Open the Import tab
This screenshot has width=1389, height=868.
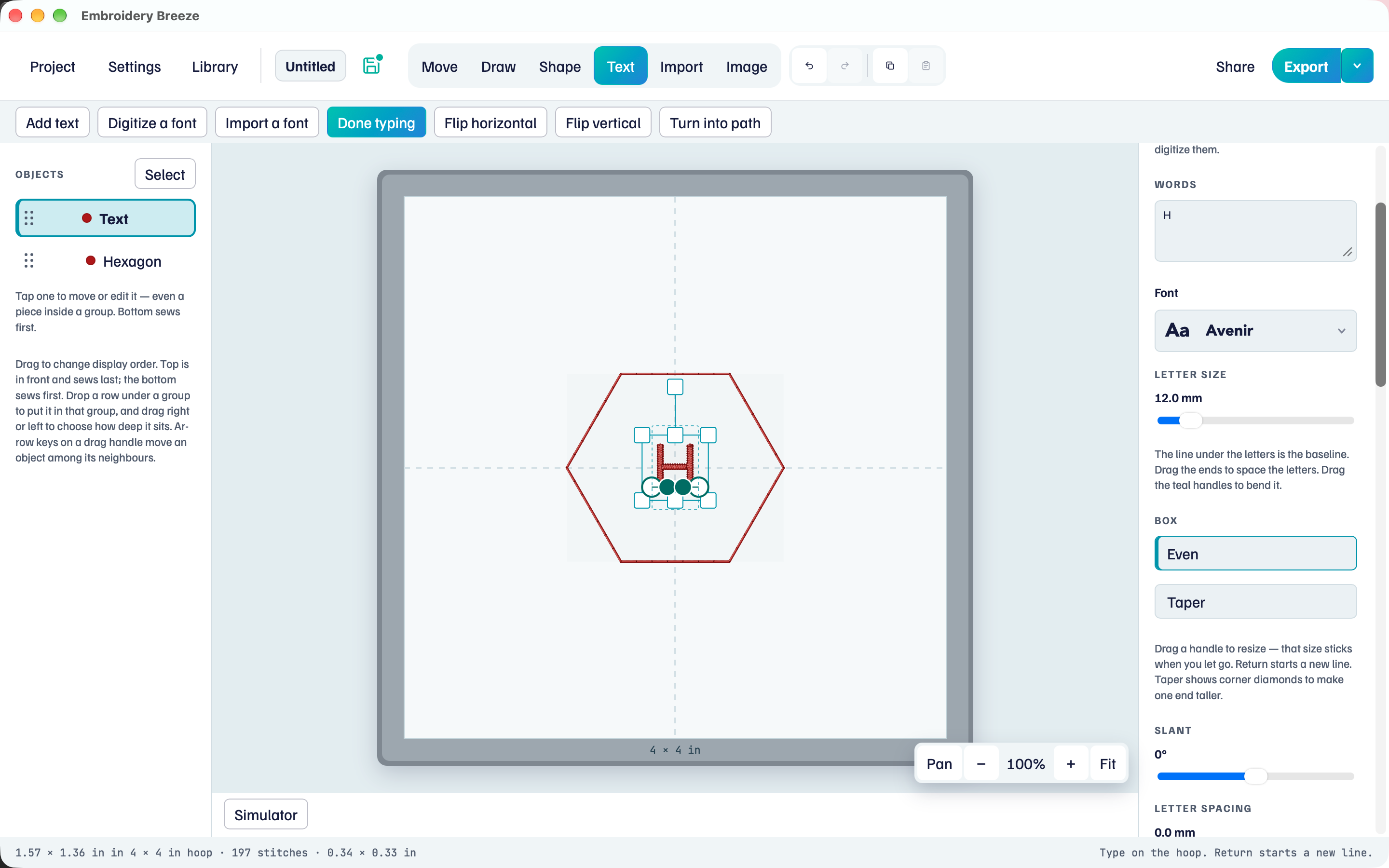(x=681, y=67)
